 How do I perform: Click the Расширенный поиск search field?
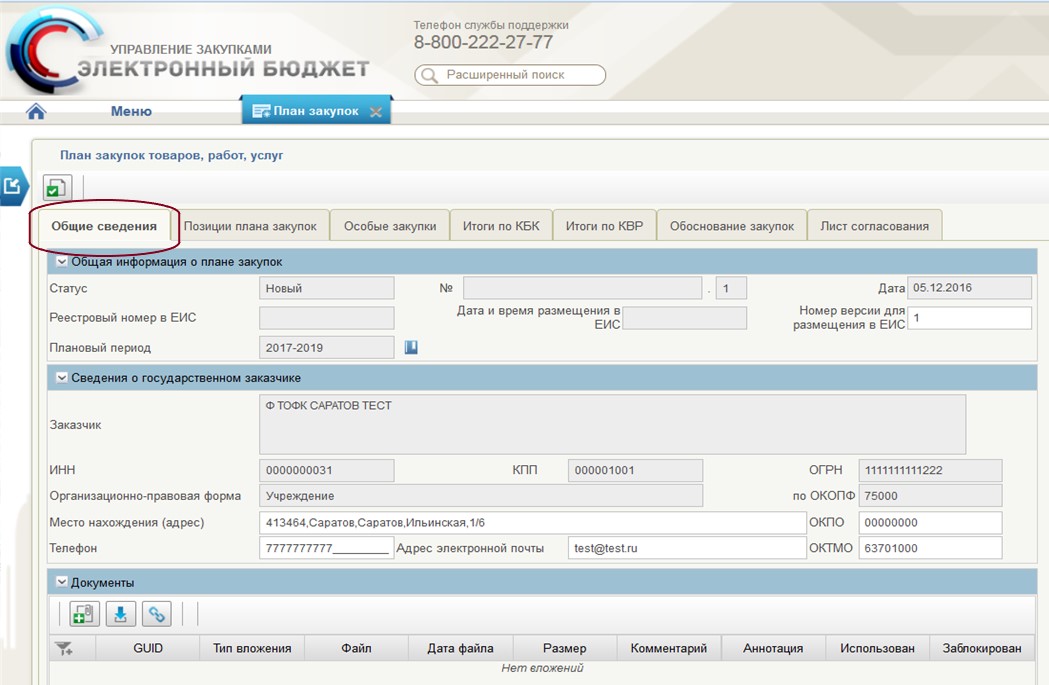510,75
